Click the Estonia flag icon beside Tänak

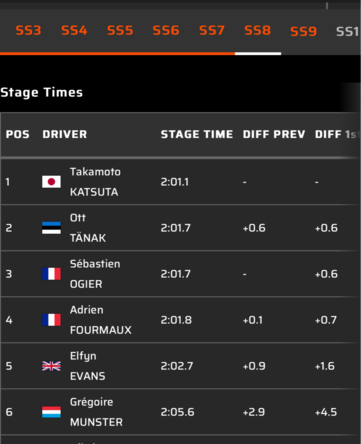coord(51,228)
